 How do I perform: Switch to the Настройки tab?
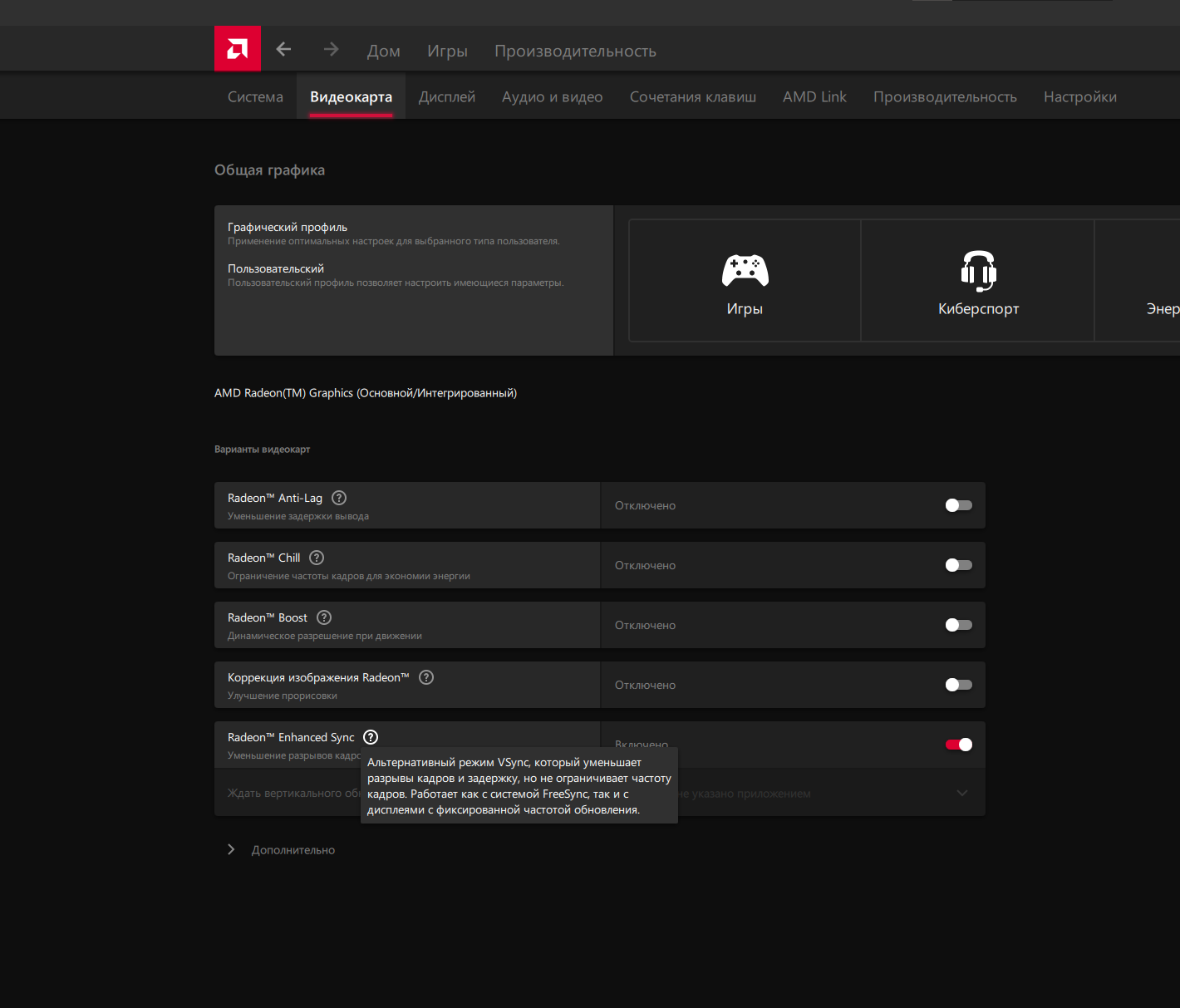pyautogui.click(x=1080, y=96)
